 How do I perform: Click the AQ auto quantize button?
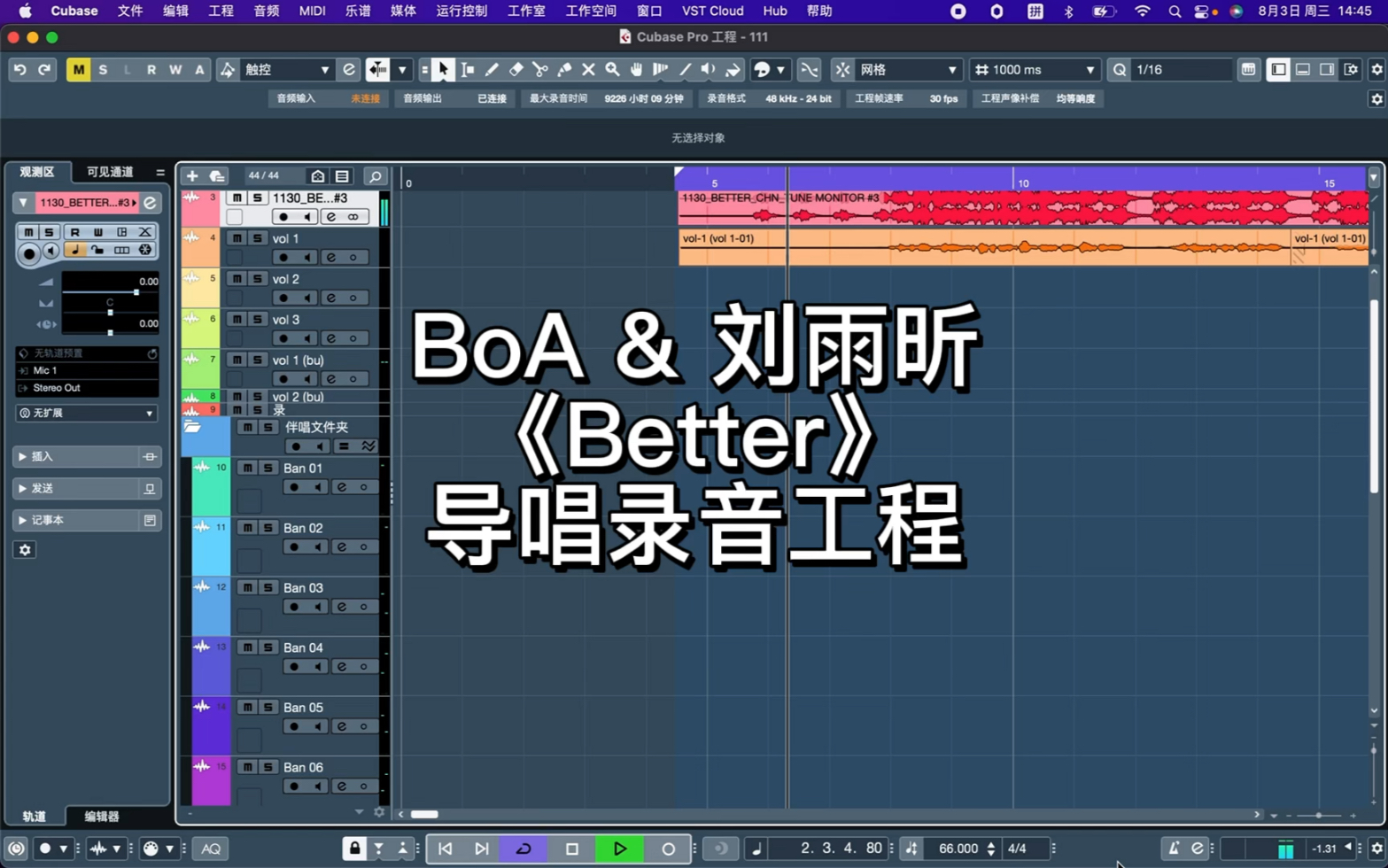point(211,849)
